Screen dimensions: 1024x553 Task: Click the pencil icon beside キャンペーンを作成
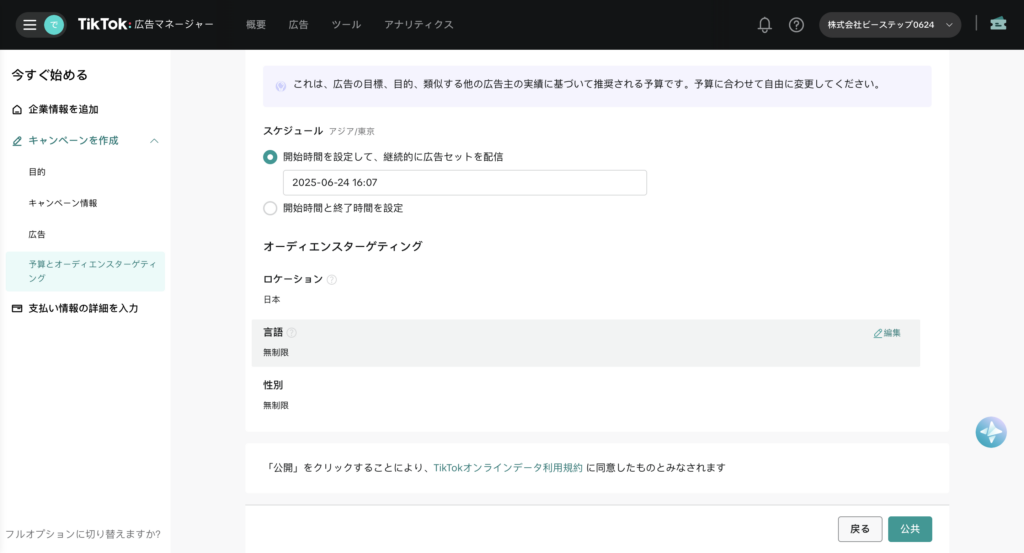[x=17, y=141]
